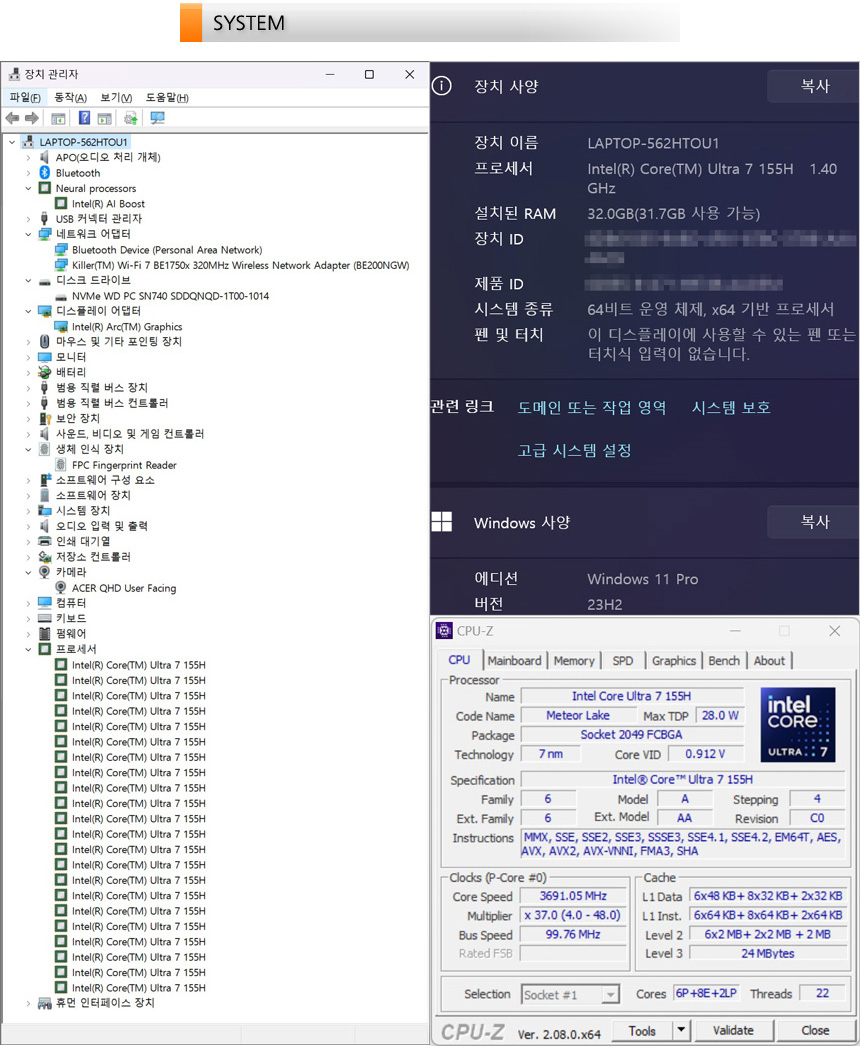Expand the Bluetooth category
The height and width of the screenshot is (1048, 860).
coord(29,173)
